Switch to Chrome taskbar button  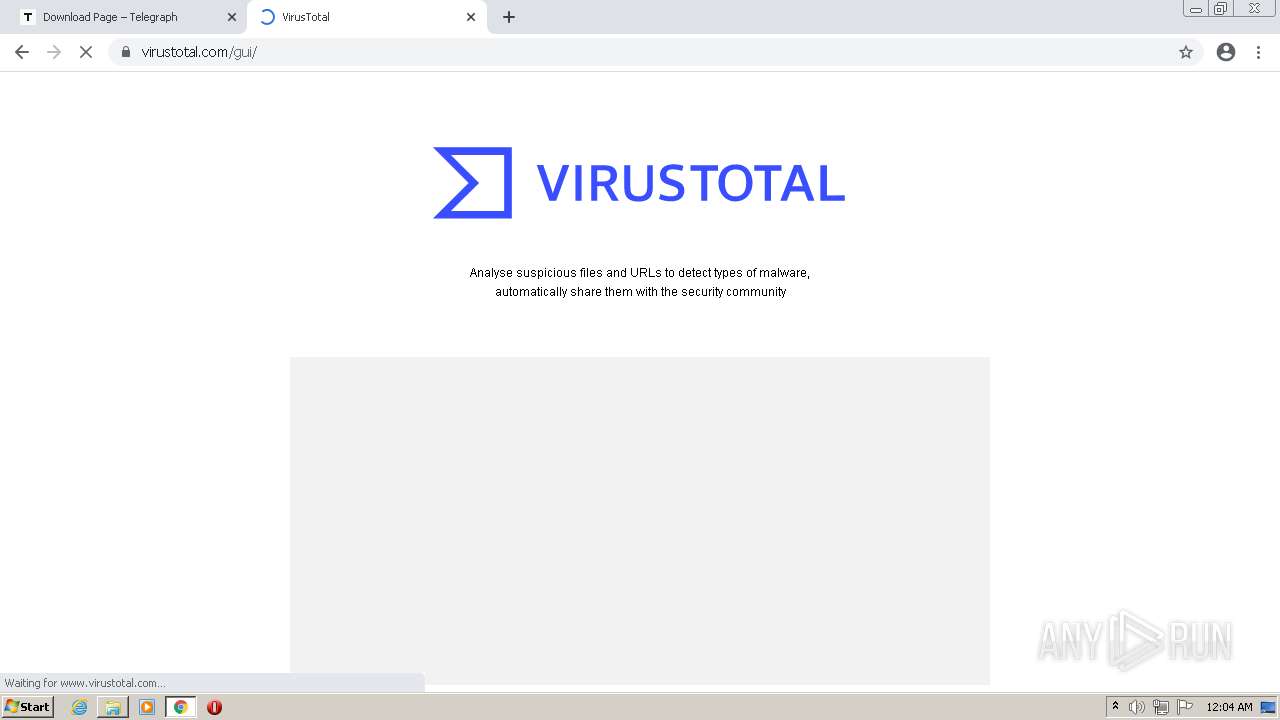coord(180,707)
